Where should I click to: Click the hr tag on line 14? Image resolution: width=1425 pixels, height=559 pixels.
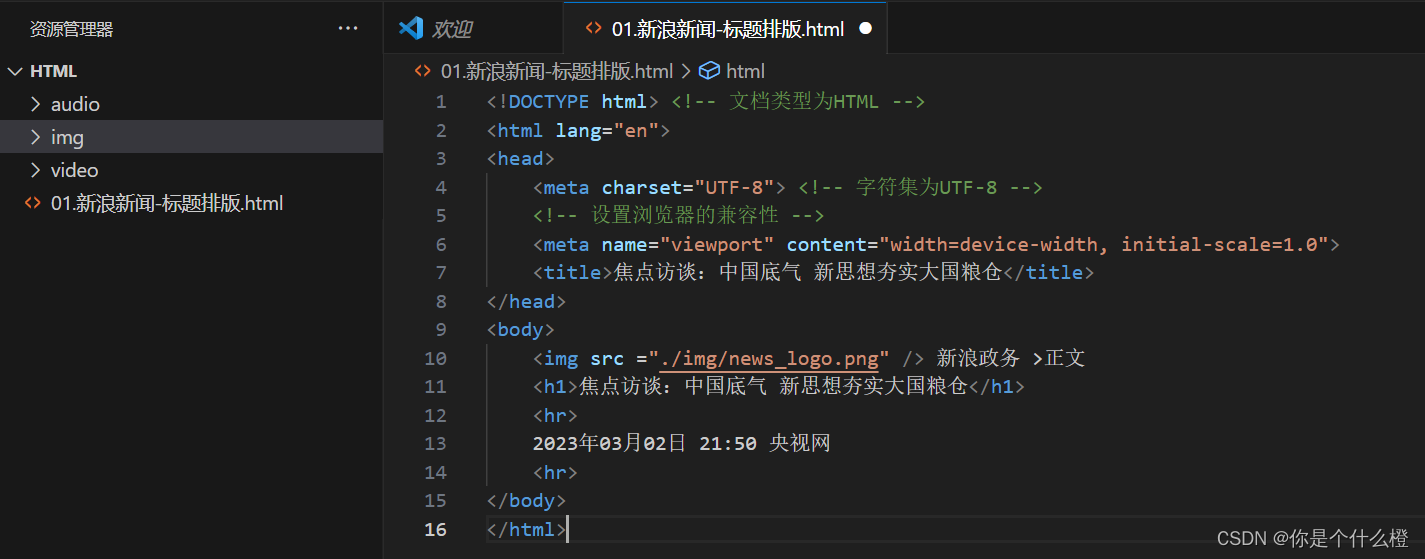click(555, 472)
